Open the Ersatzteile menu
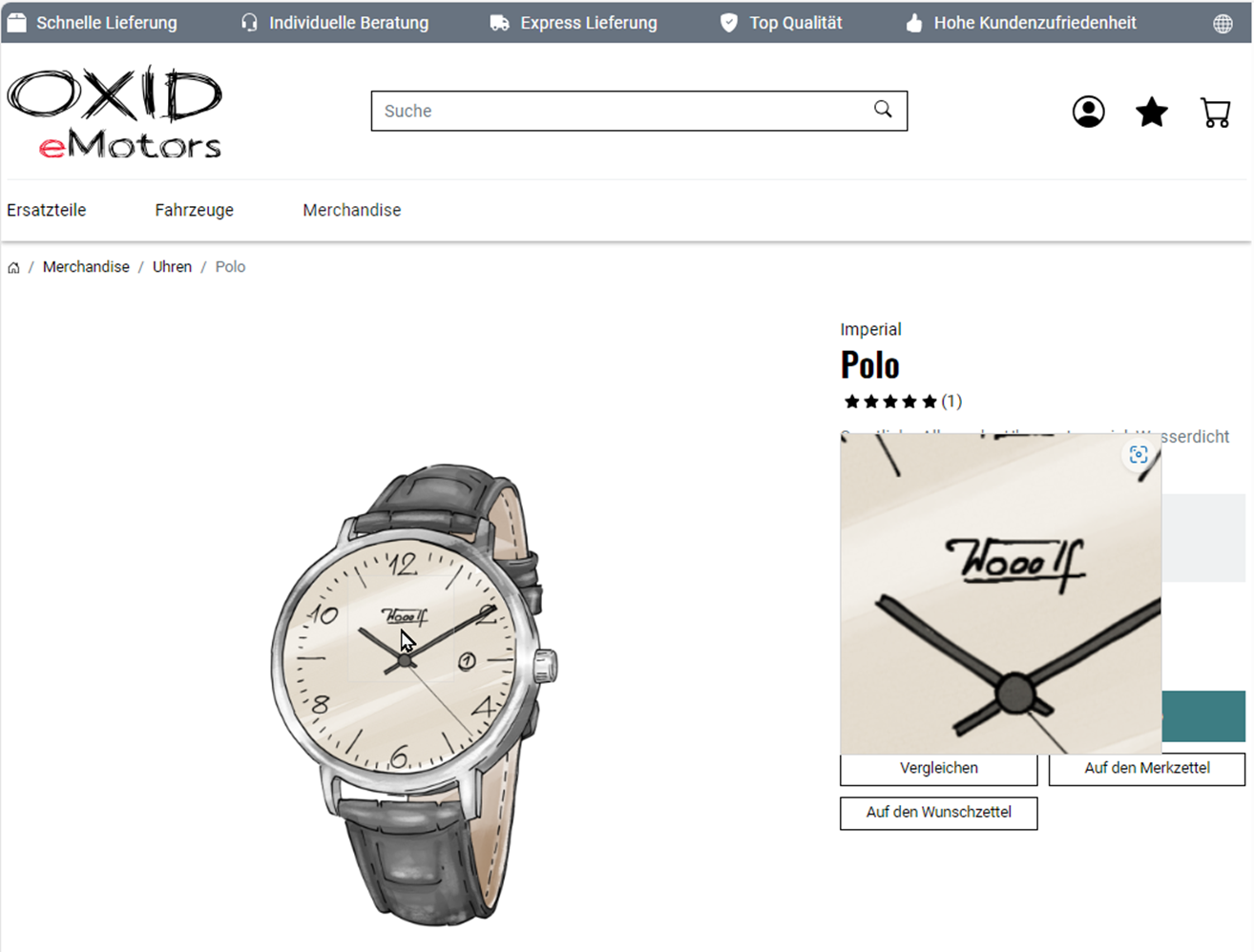Screen dimensions: 1254x952 click(x=47, y=210)
